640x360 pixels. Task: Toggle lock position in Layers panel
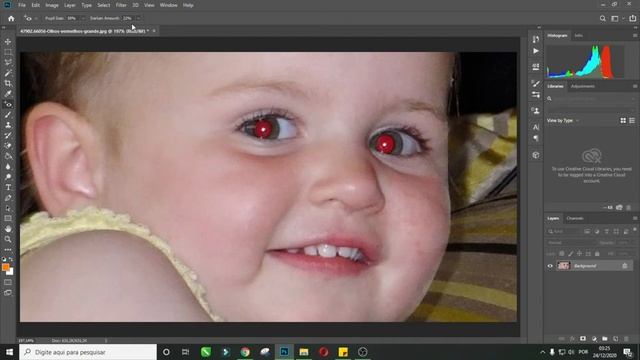[x=579, y=254]
